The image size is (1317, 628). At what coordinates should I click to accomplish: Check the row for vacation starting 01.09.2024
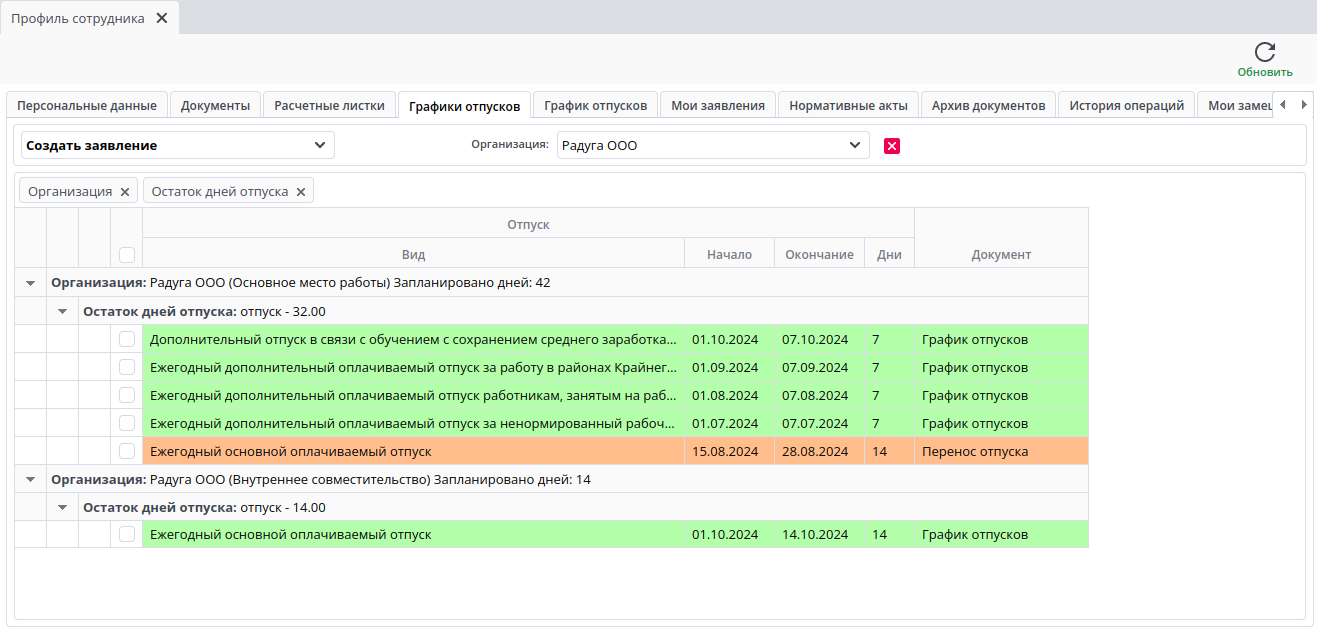[x=127, y=367]
